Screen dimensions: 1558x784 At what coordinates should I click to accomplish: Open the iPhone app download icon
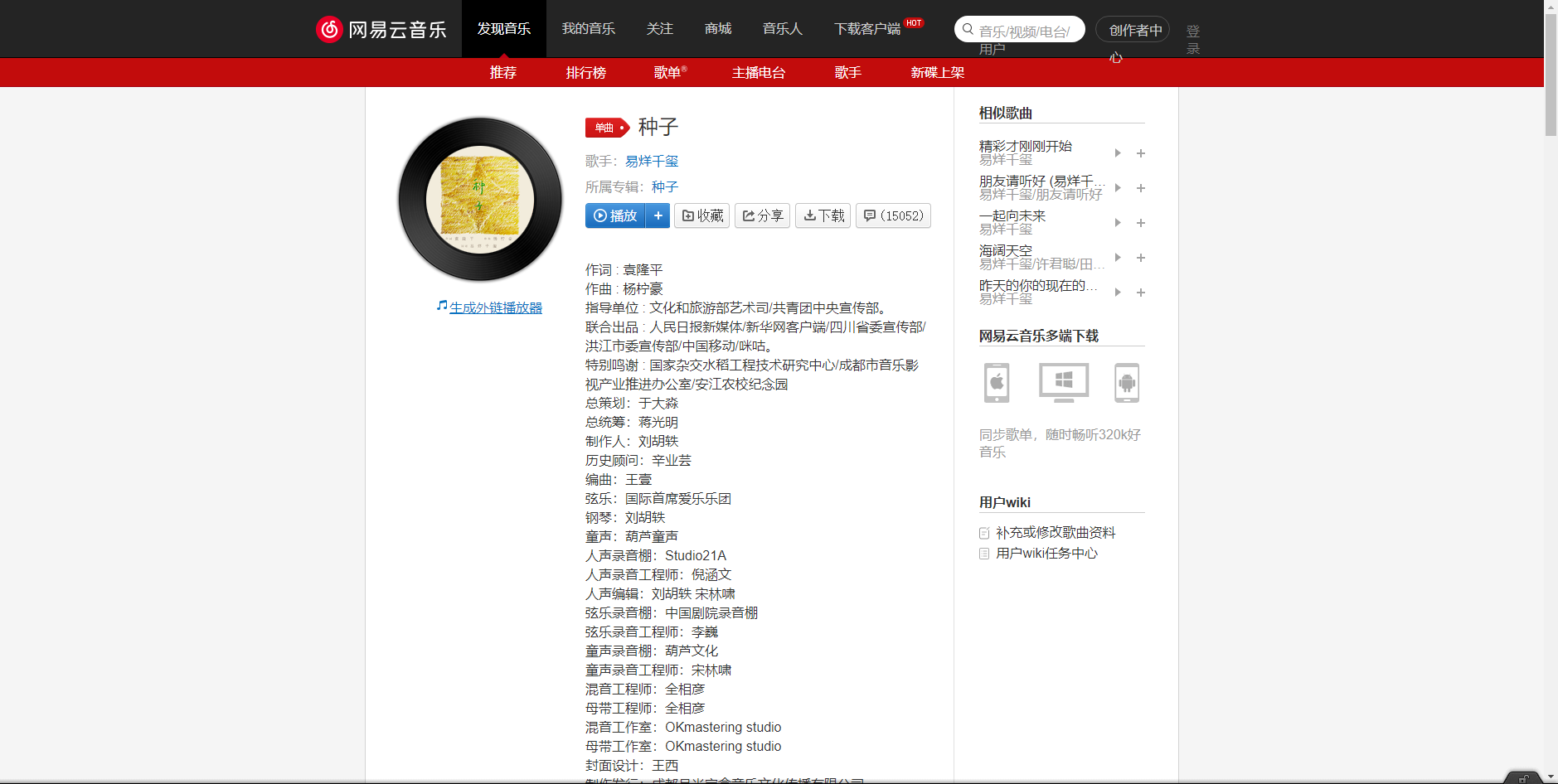click(997, 383)
